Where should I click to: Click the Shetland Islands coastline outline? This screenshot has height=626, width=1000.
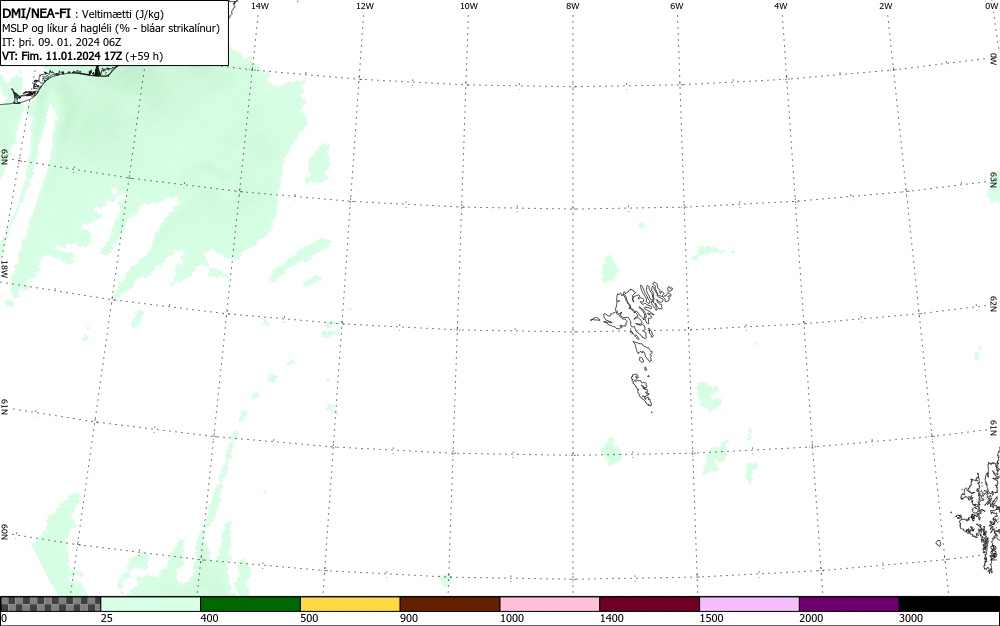click(x=978, y=510)
